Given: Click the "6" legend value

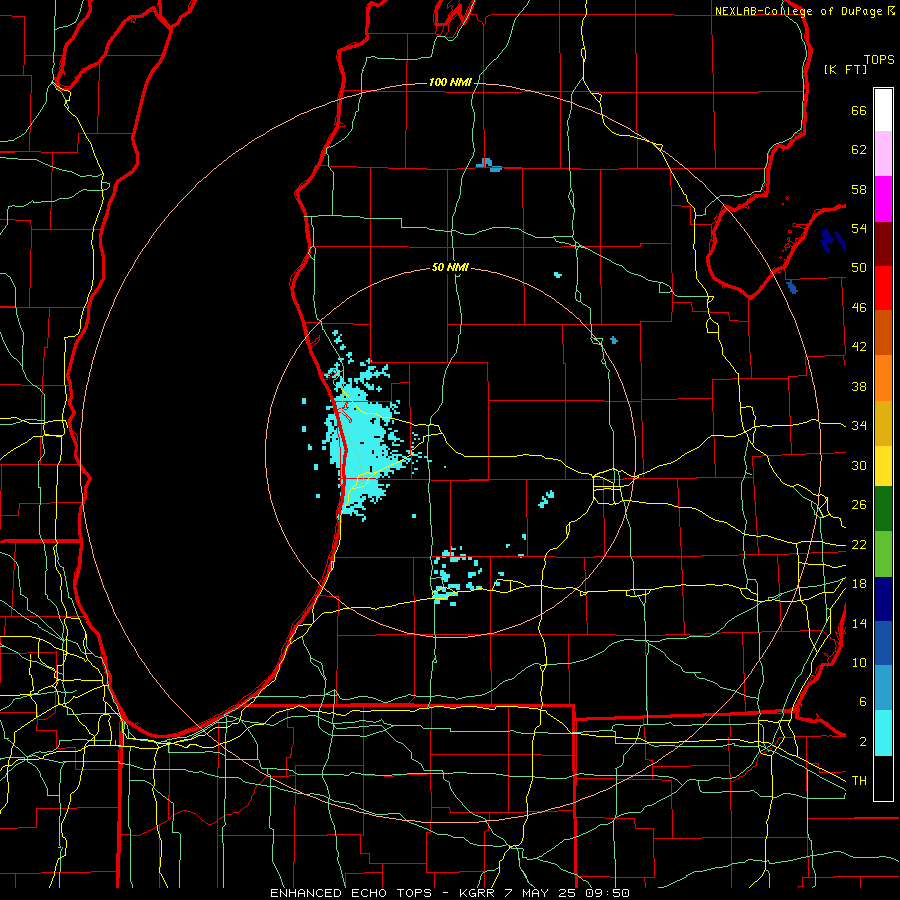Looking at the screenshot, I should click(x=862, y=702).
